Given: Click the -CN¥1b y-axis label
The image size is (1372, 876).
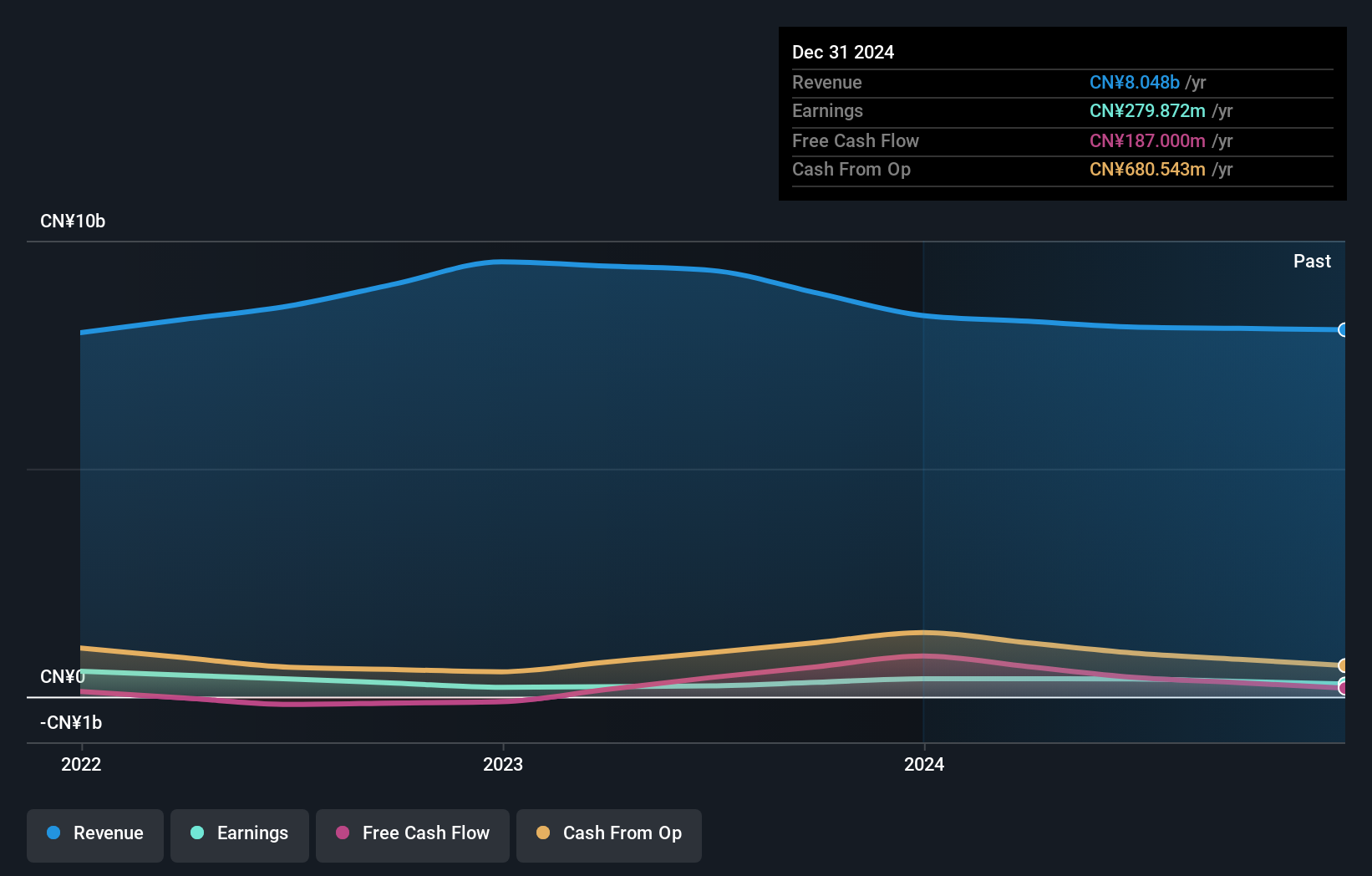Looking at the screenshot, I should [71, 722].
